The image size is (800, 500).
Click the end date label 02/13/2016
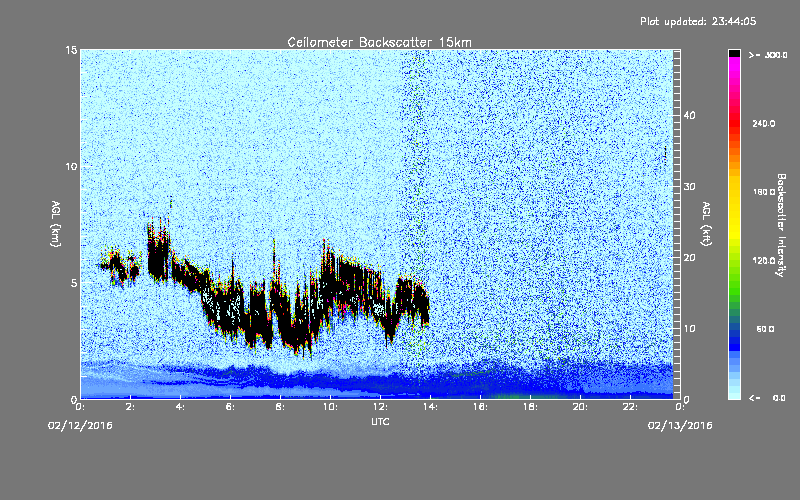[x=680, y=426]
